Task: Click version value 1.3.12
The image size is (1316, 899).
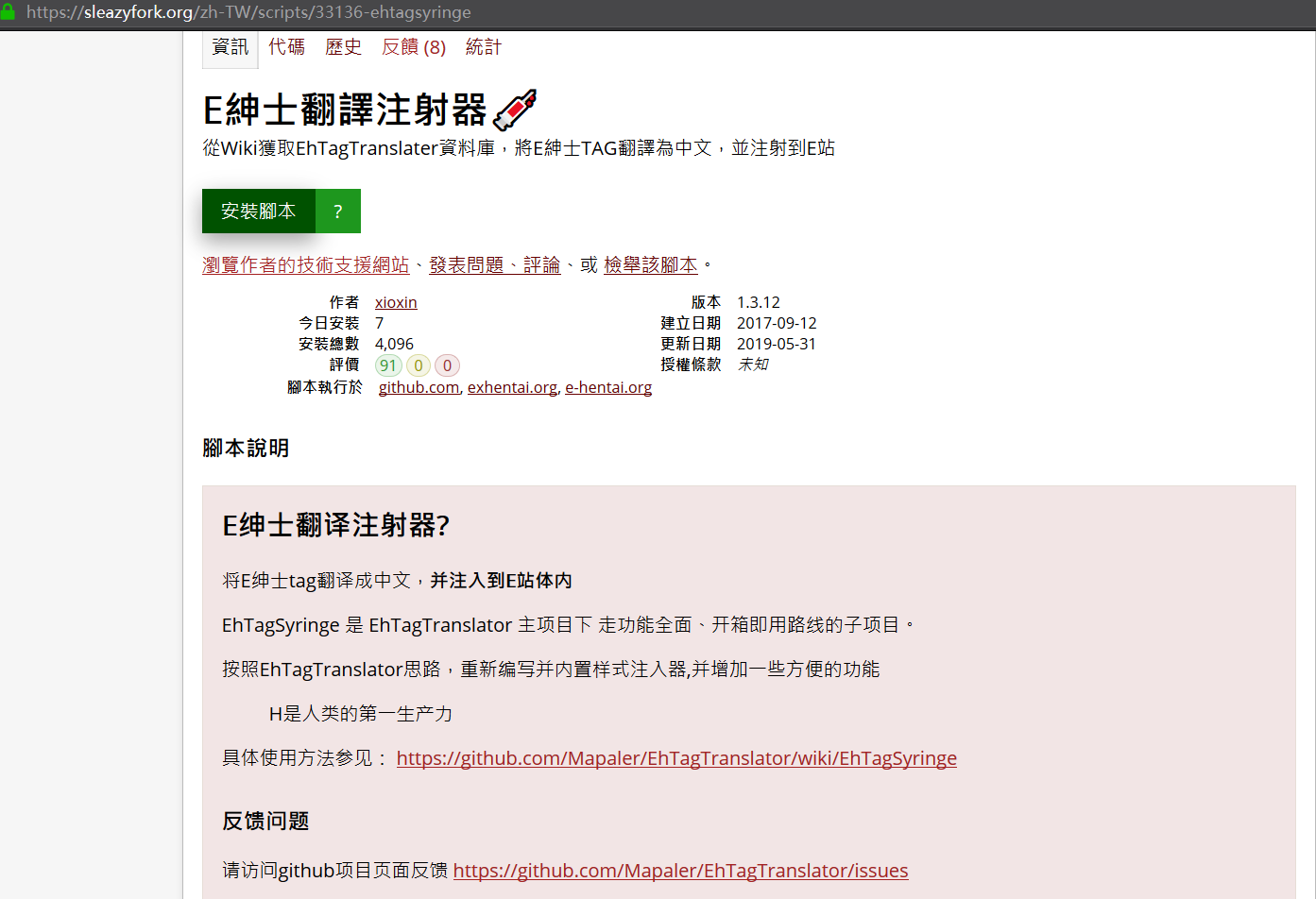Action: tap(759, 302)
